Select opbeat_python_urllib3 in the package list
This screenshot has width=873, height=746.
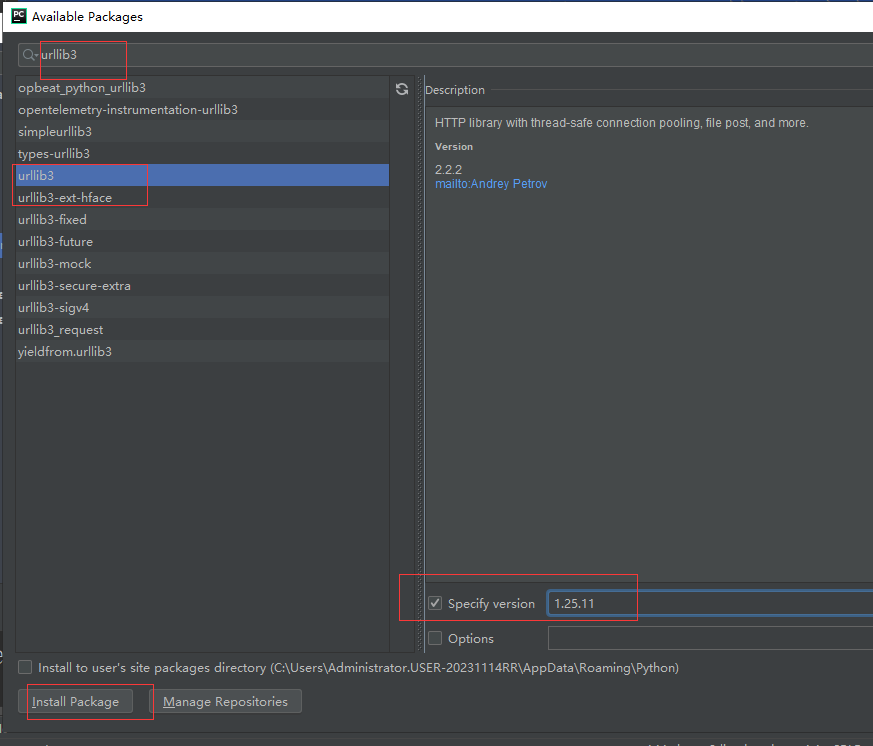(203, 87)
